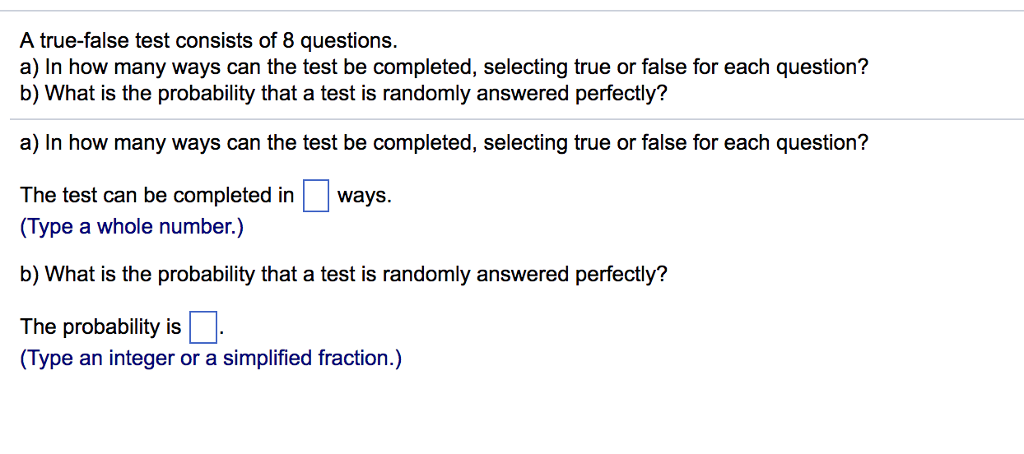Click the sentence "A true-false test consists of 8 questions."
The height and width of the screenshot is (454, 1024).
(x=208, y=42)
